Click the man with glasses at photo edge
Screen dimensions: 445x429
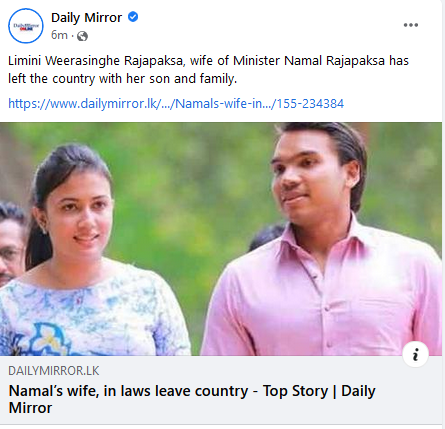pyautogui.click(x=12, y=243)
